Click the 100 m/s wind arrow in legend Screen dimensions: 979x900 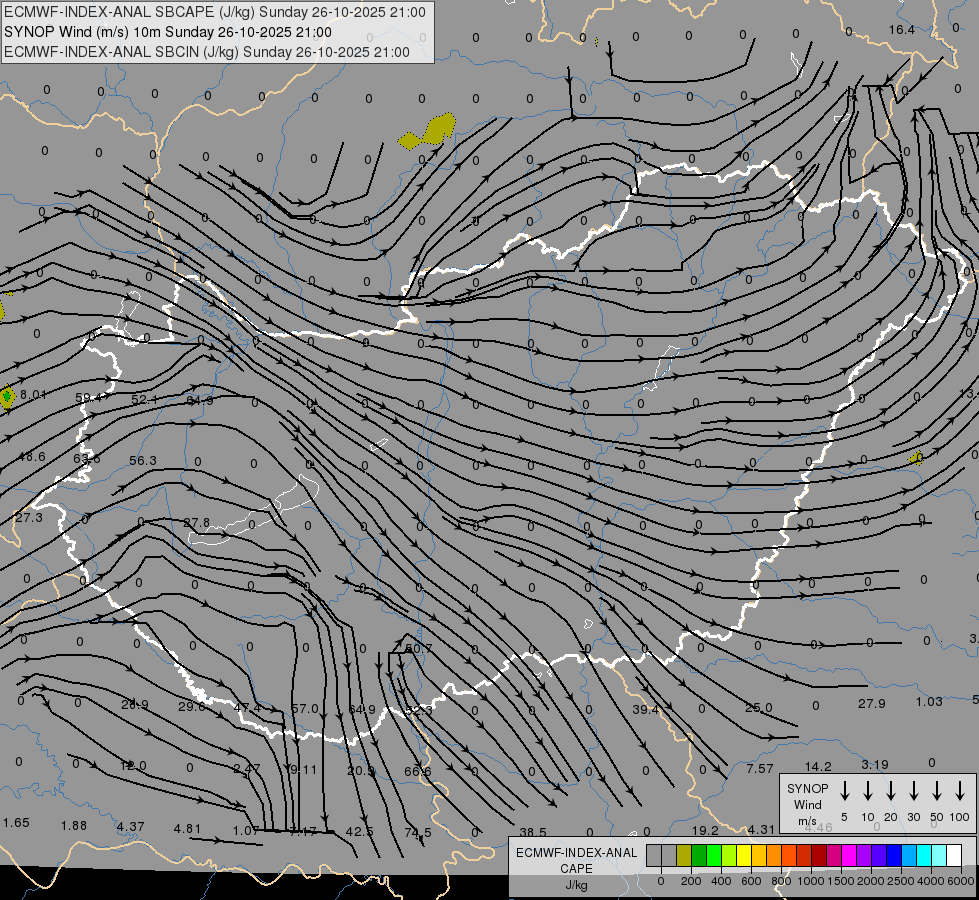[x=960, y=791]
